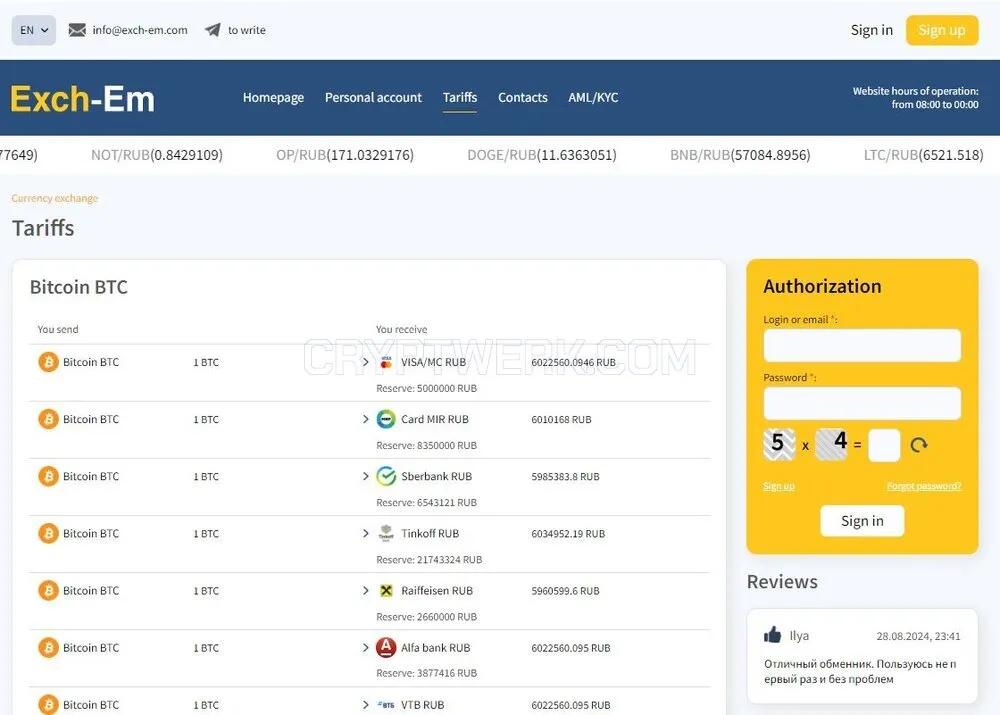The height and width of the screenshot is (715, 1000).
Task: Click the info@exch-em.com email link
Action: tap(140, 30)
